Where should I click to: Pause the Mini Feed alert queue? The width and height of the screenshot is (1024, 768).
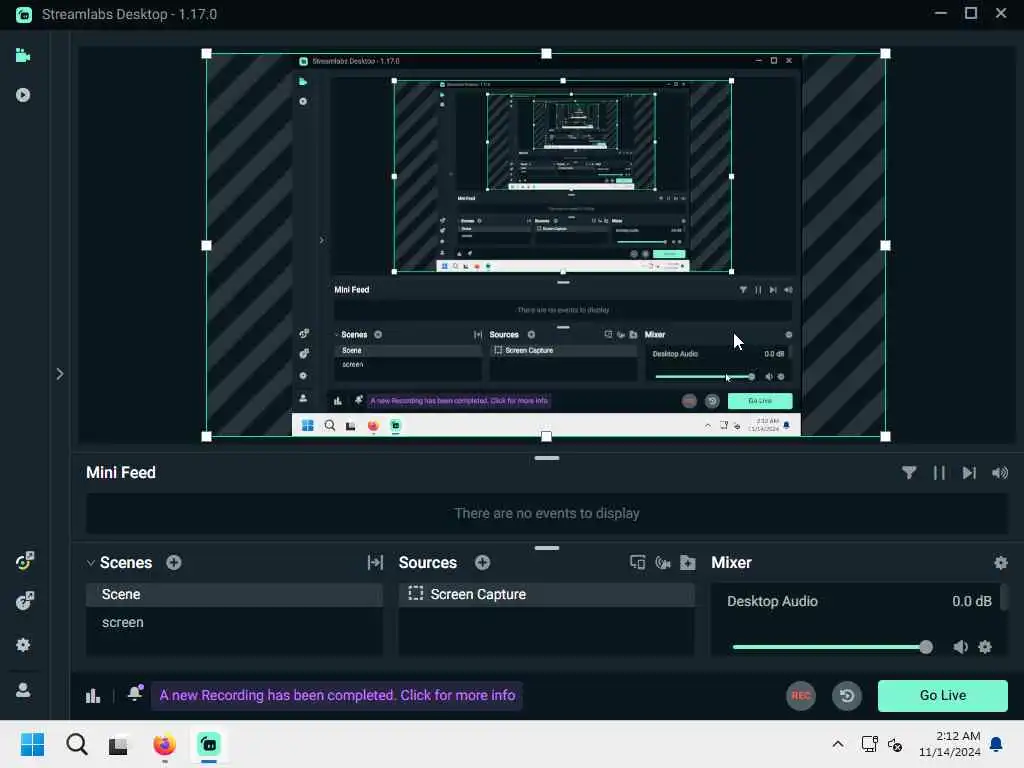click(939, 473)
